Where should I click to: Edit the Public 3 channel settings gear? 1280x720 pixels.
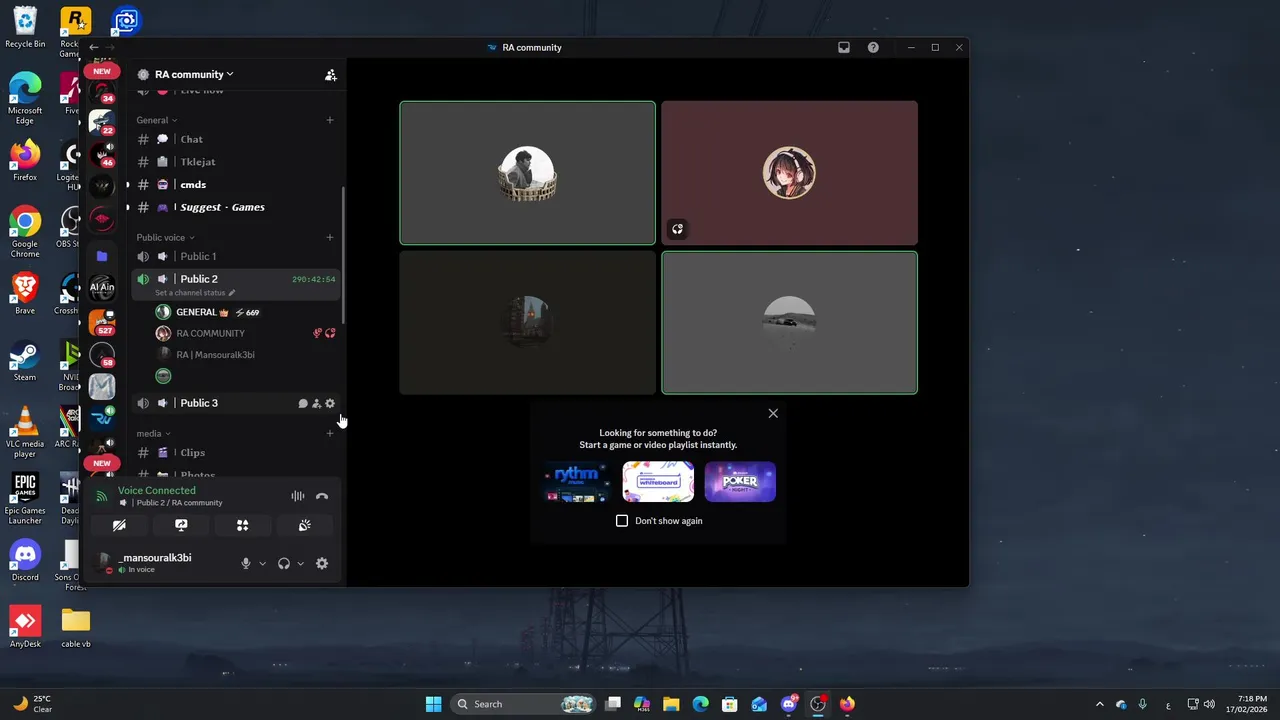point(330,404)
